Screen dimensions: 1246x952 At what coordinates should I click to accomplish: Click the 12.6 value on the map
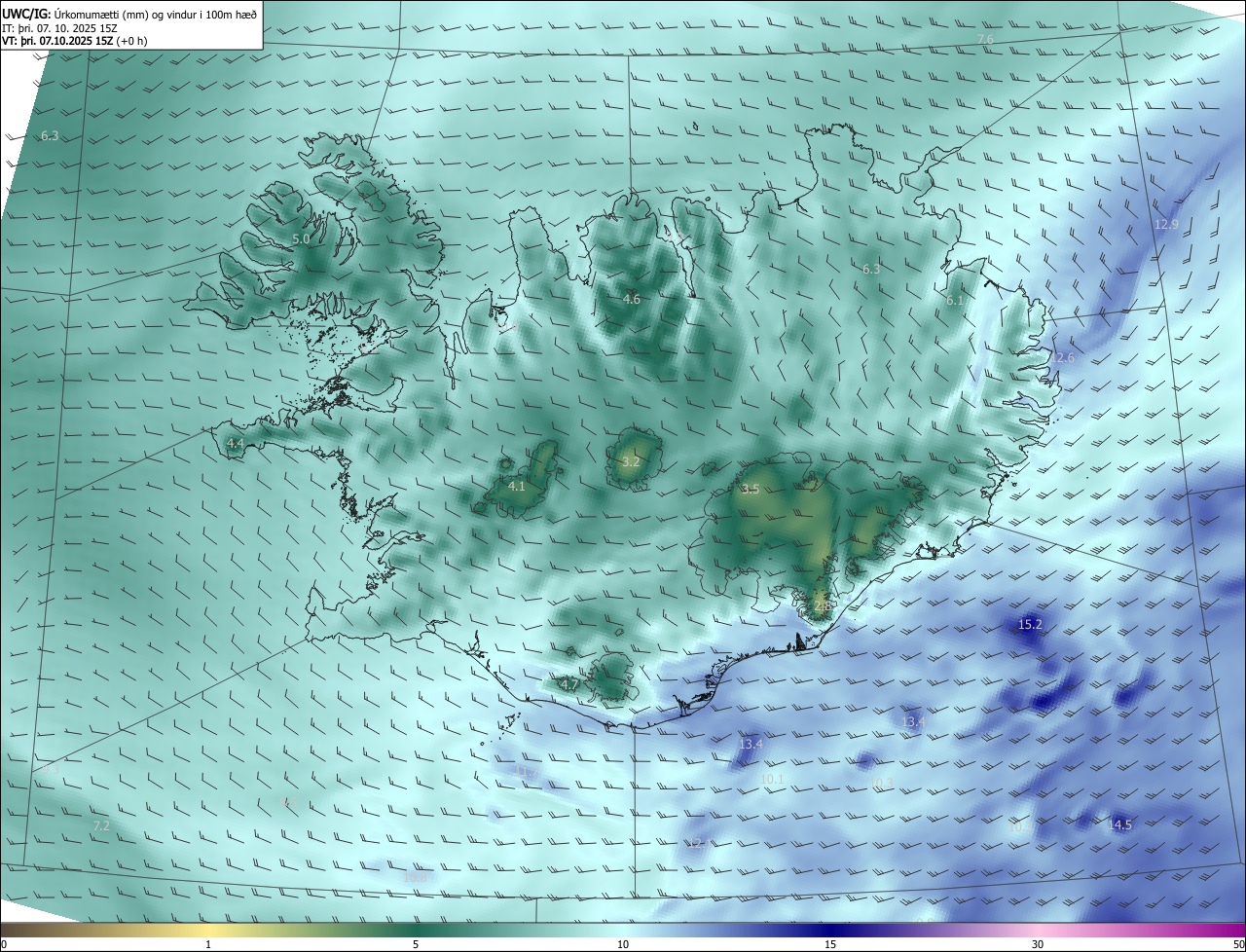[x=1063, y=357]
